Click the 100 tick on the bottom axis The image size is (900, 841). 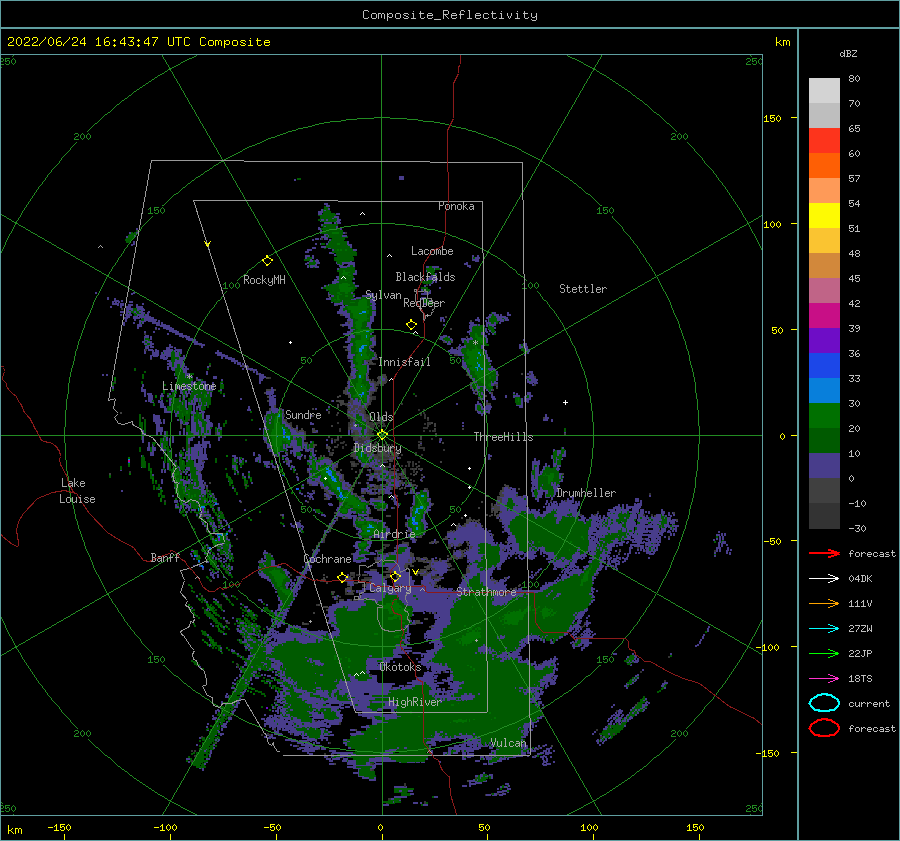(589, 827)
